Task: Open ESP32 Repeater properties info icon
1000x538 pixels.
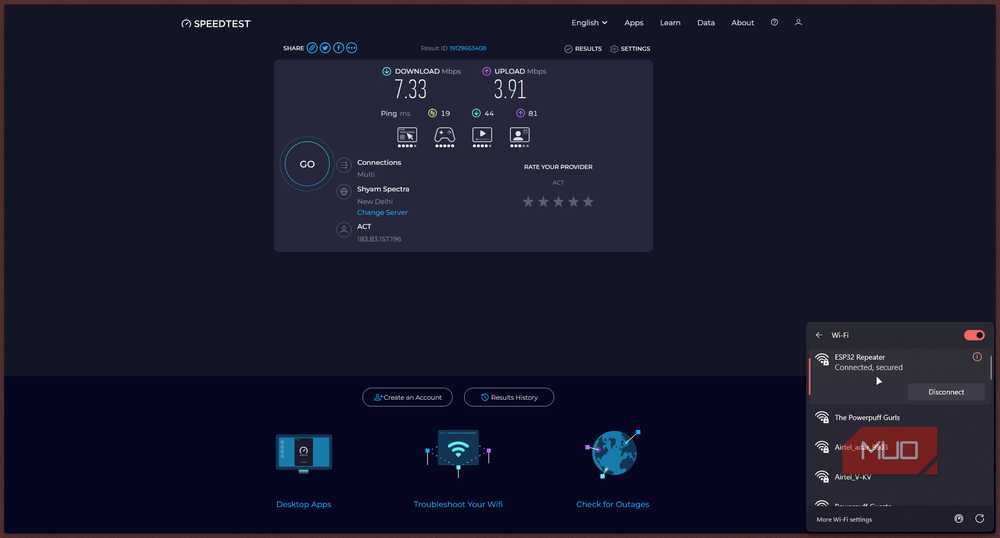Action: click(977, 357)
